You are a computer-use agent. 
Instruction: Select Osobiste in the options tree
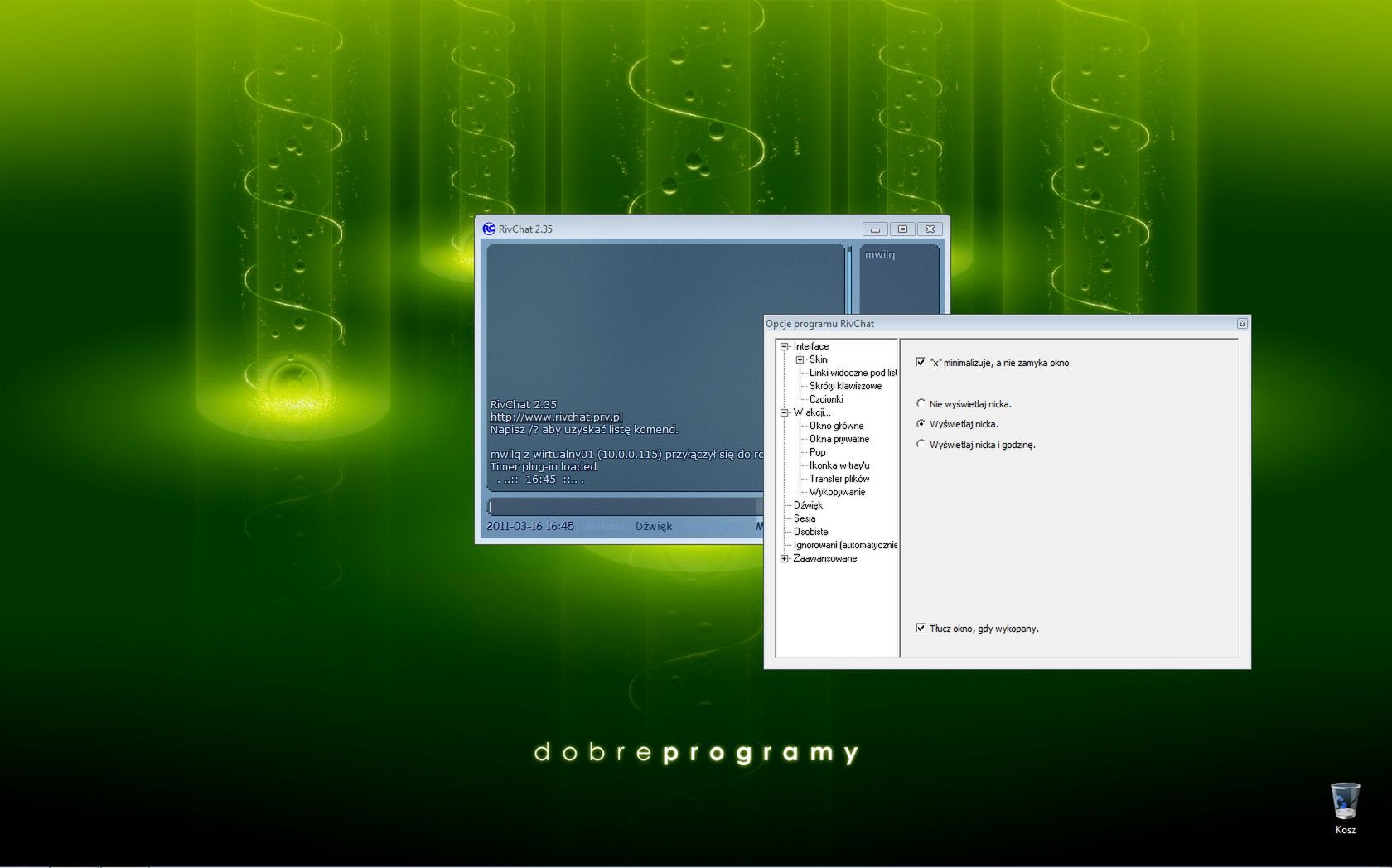[811, 532]
